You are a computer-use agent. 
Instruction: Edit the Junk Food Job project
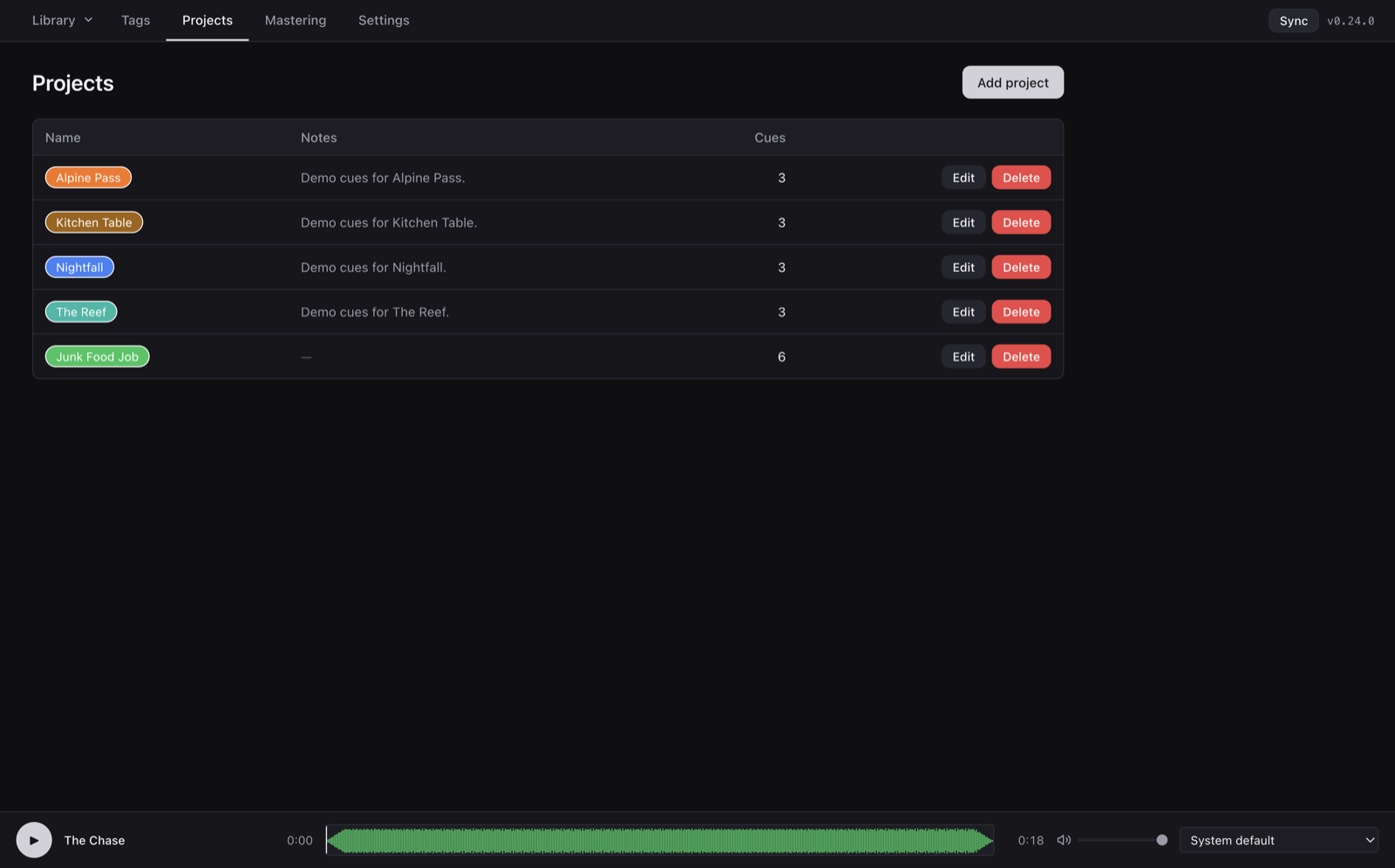(x=963, y=356)
